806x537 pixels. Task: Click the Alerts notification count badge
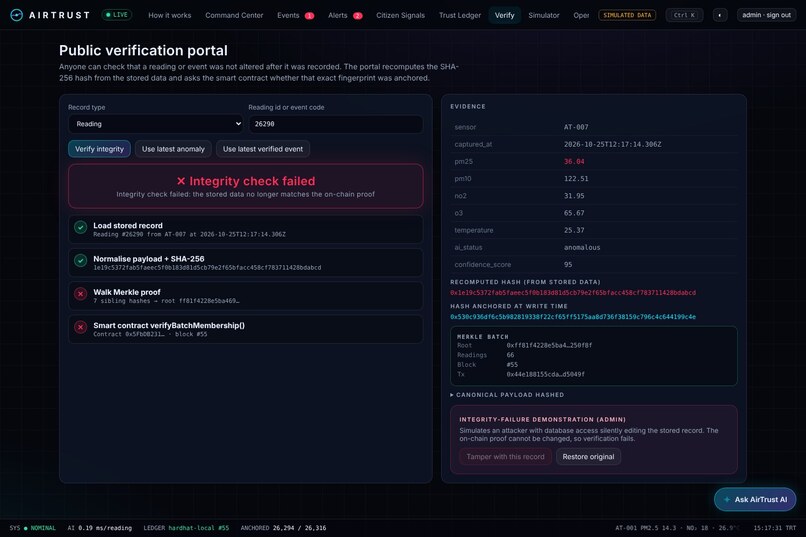(358, 16)
